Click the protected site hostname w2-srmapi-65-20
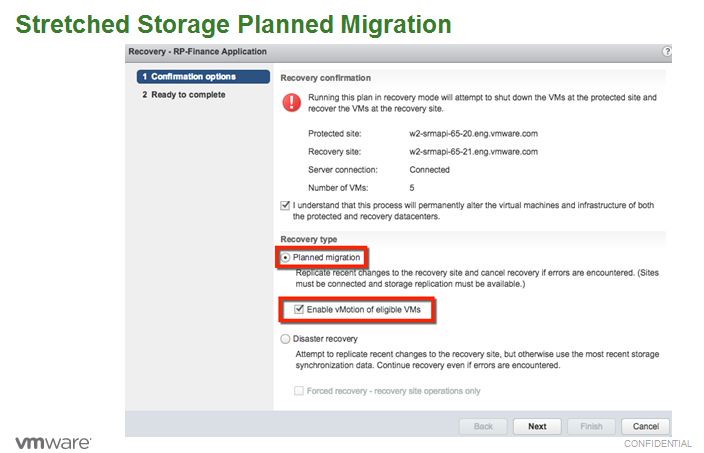Viewport: 704px width, 453px height. coord(473,133)
